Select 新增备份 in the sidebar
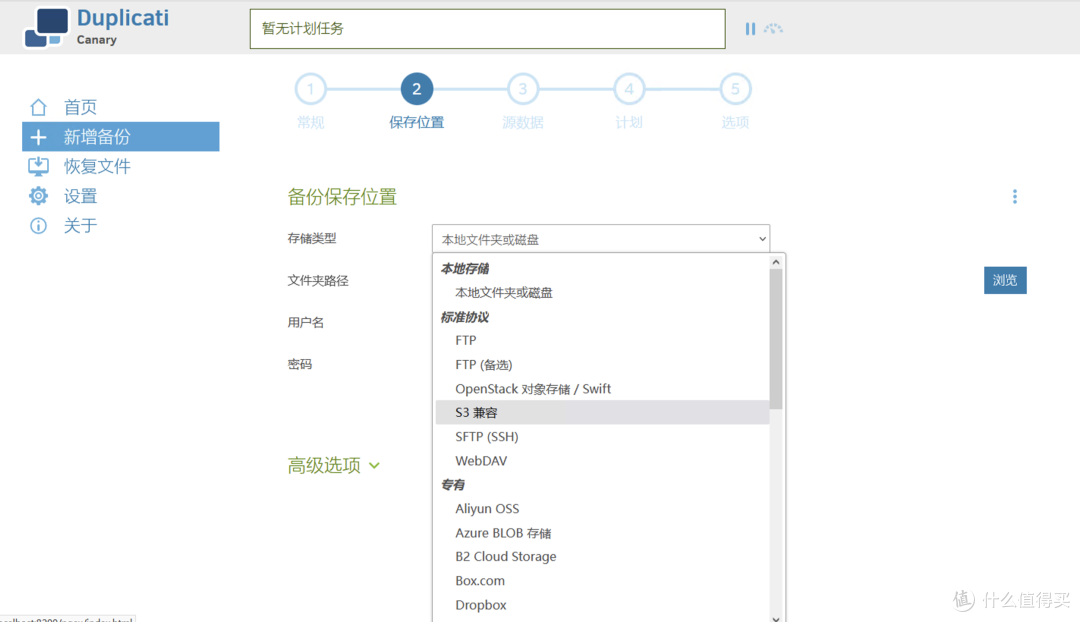This screenshot has width=1080, height=622. click(121, 137)
